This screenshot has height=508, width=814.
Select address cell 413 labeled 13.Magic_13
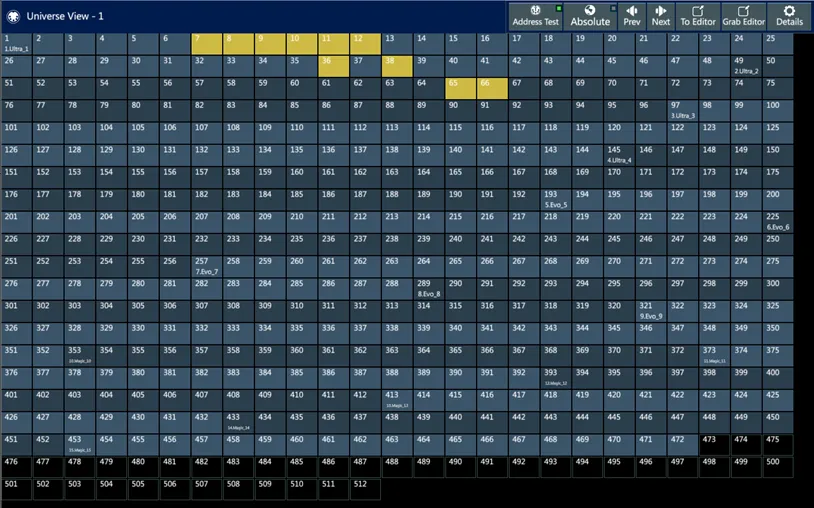(397, 401)
